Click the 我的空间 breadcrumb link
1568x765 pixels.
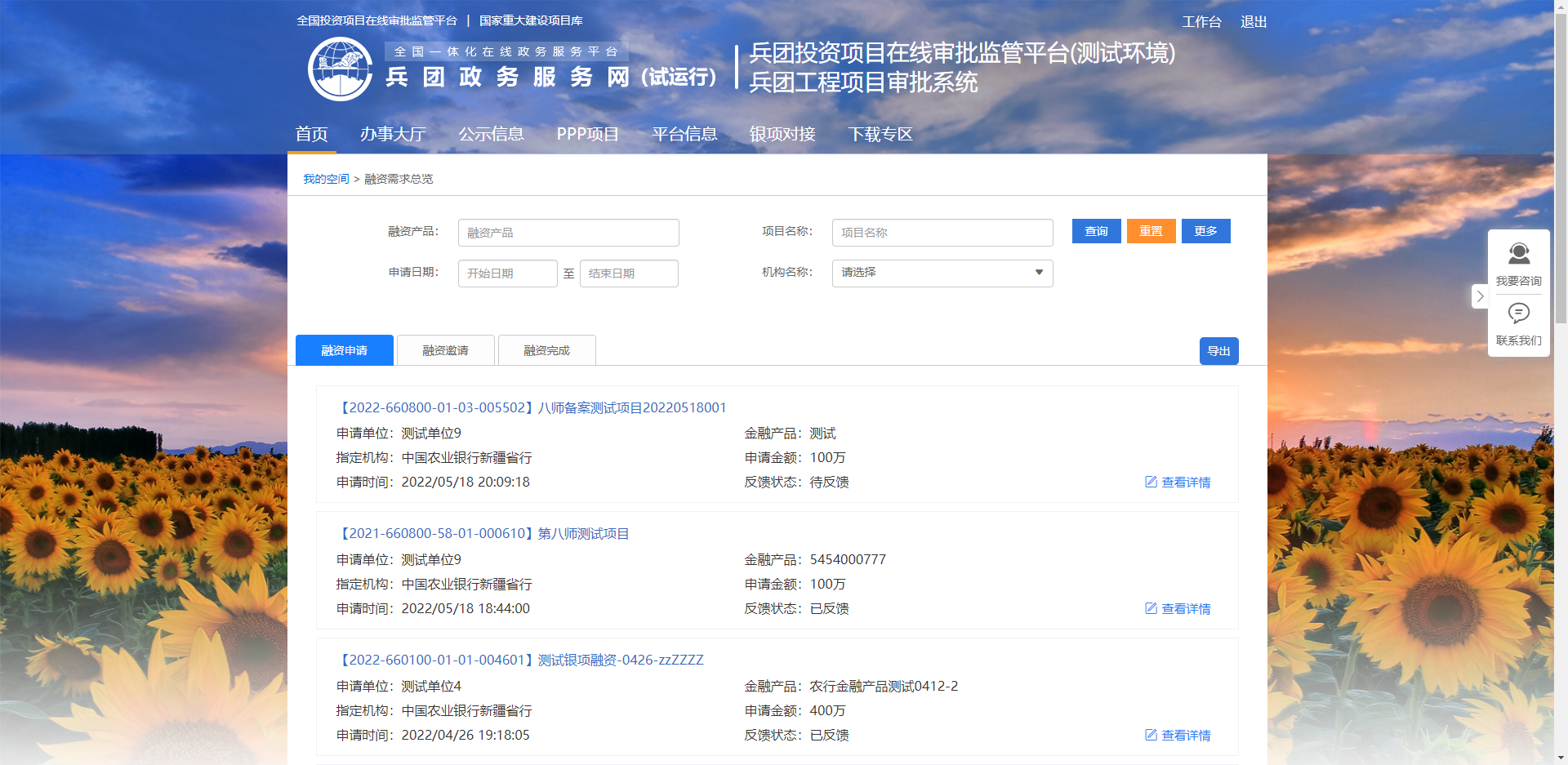coord(326,179)
